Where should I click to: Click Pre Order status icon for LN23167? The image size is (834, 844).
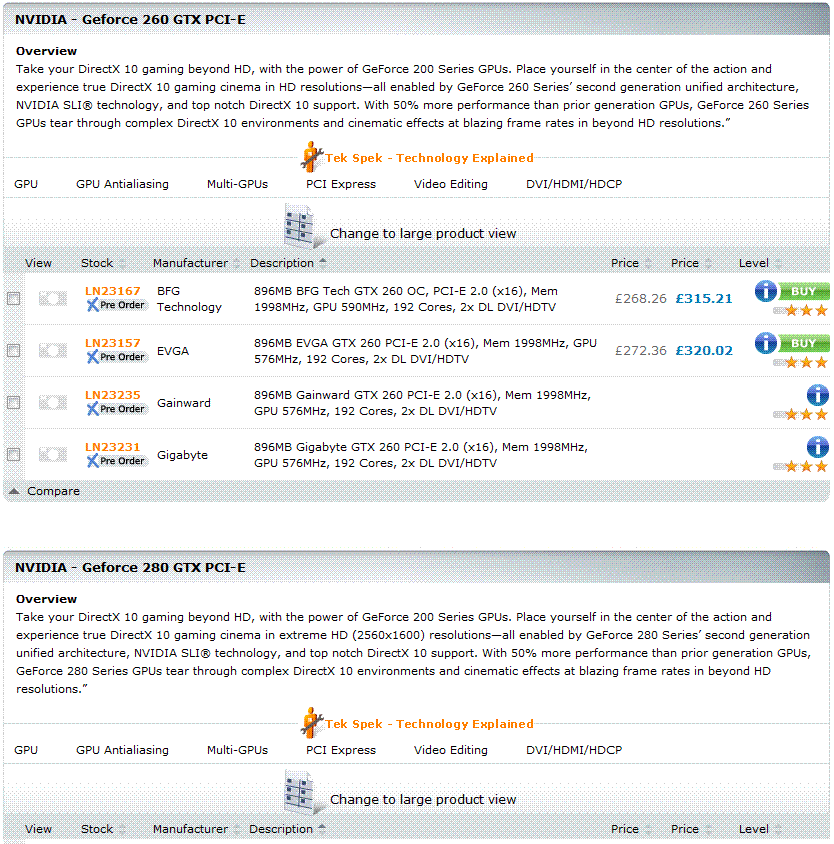pos(116,305)
